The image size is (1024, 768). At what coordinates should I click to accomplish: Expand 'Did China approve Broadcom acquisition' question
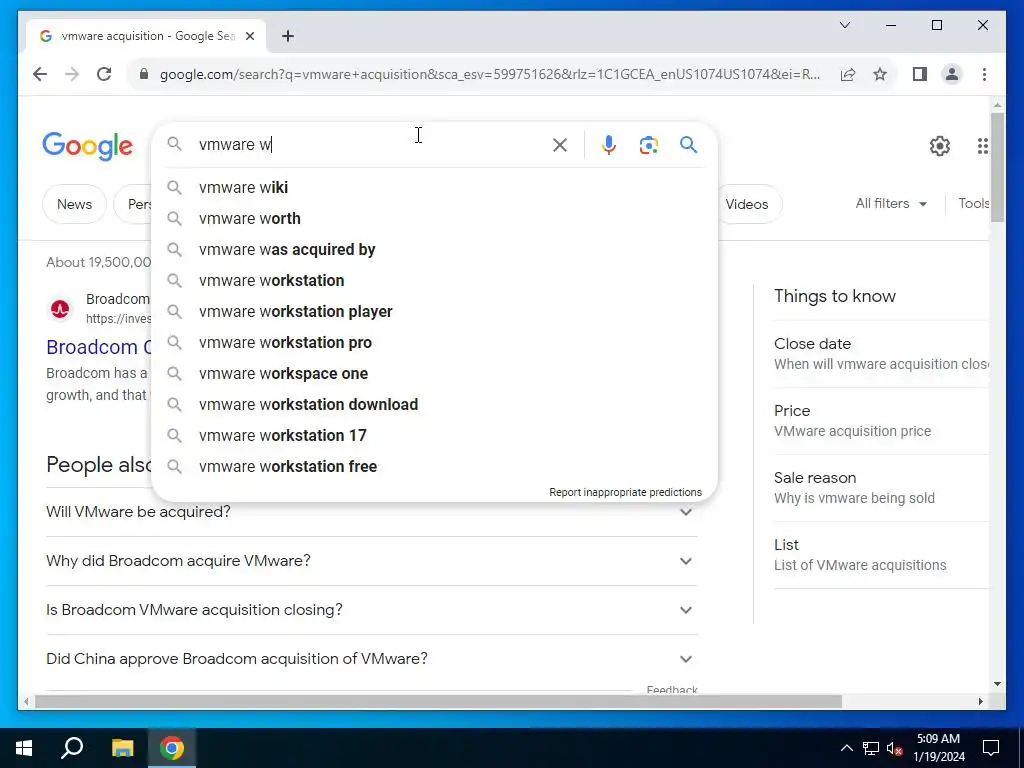click(x=372, y=659)
